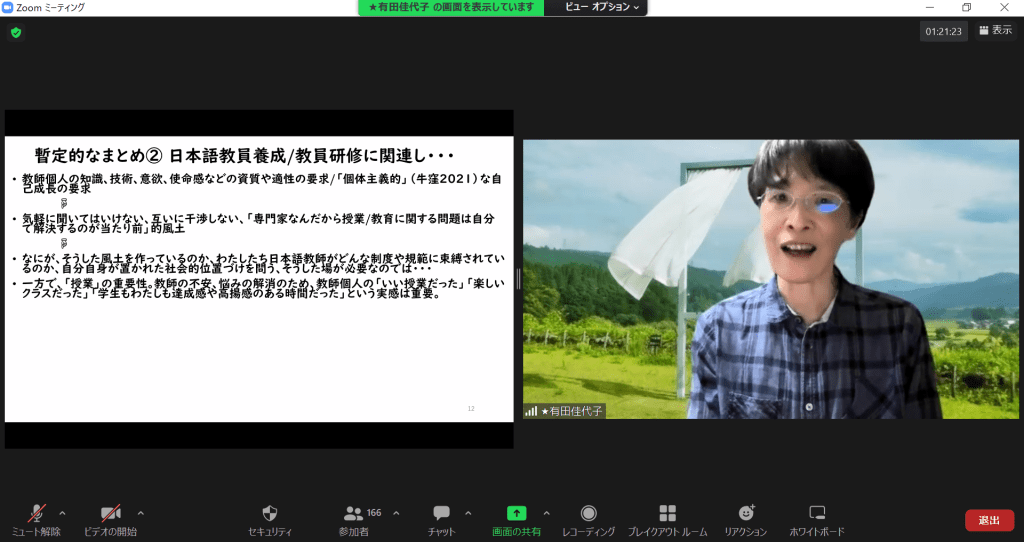This screenshot has height=542, width=1024.
Task: Expand video options arrow beside camera
Action: 140,512
